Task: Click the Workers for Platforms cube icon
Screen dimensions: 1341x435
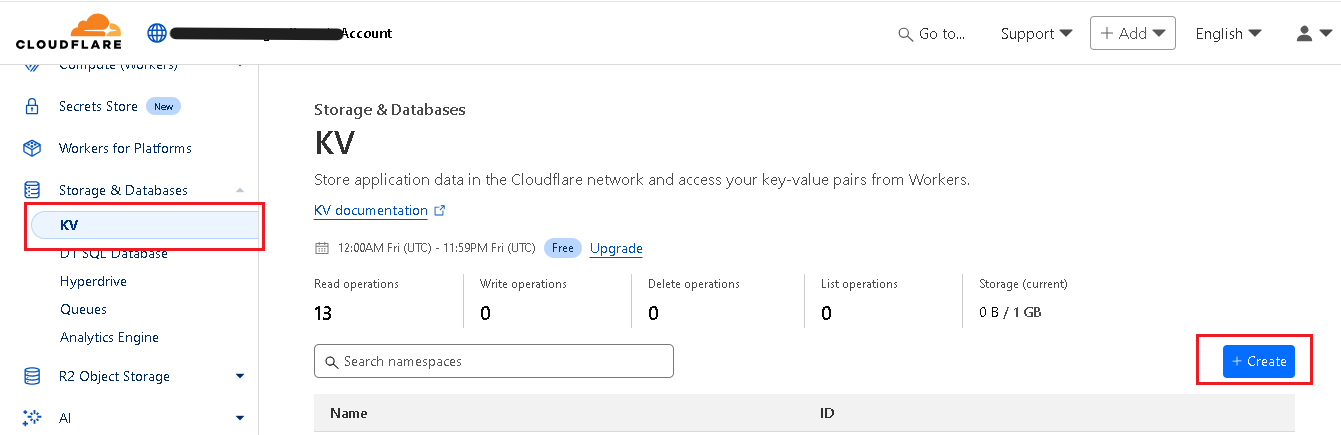Action: tap(32, 148)
